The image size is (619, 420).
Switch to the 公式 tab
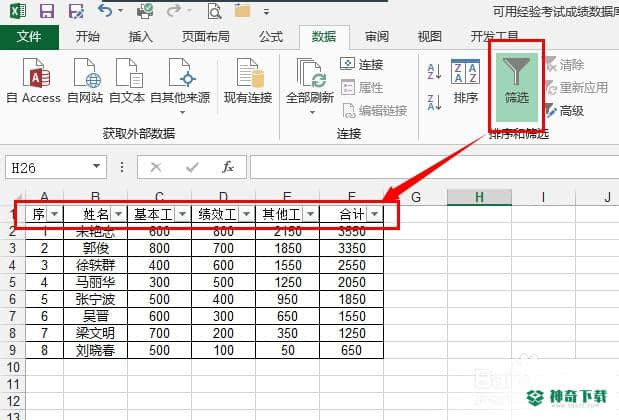point(271,37)
